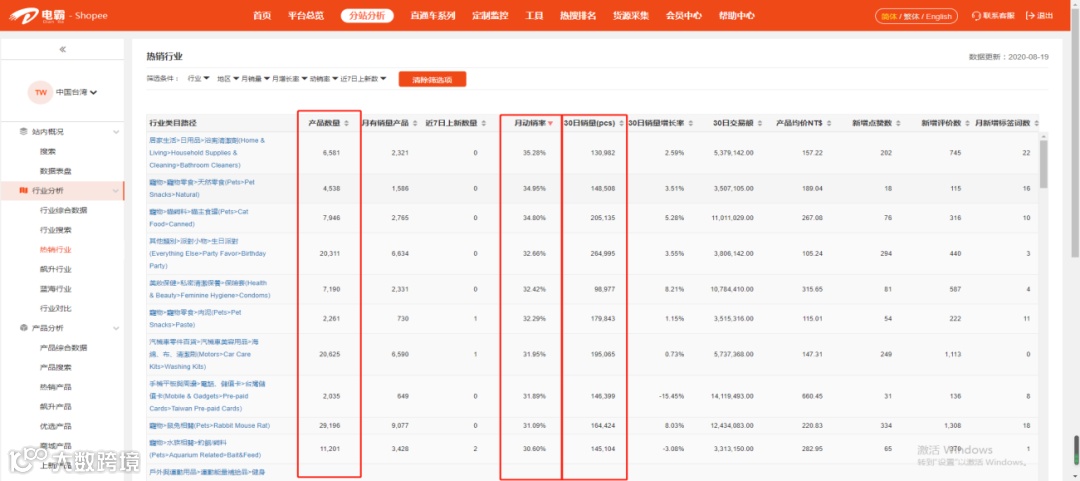The width and height of the screenshot is (1080, 481).
Task: Open sidebar item 热销产品
Action: [55, 387]
